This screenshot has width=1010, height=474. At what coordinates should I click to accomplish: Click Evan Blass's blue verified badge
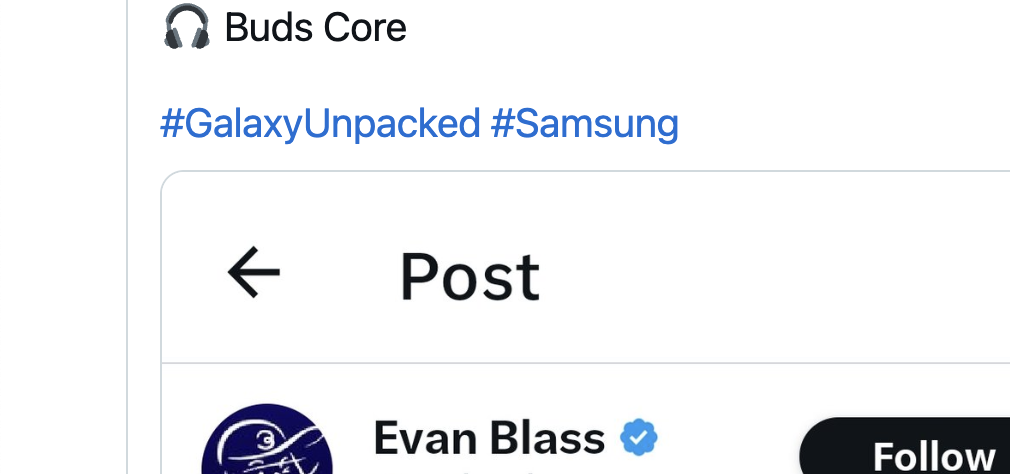point(638,438)
